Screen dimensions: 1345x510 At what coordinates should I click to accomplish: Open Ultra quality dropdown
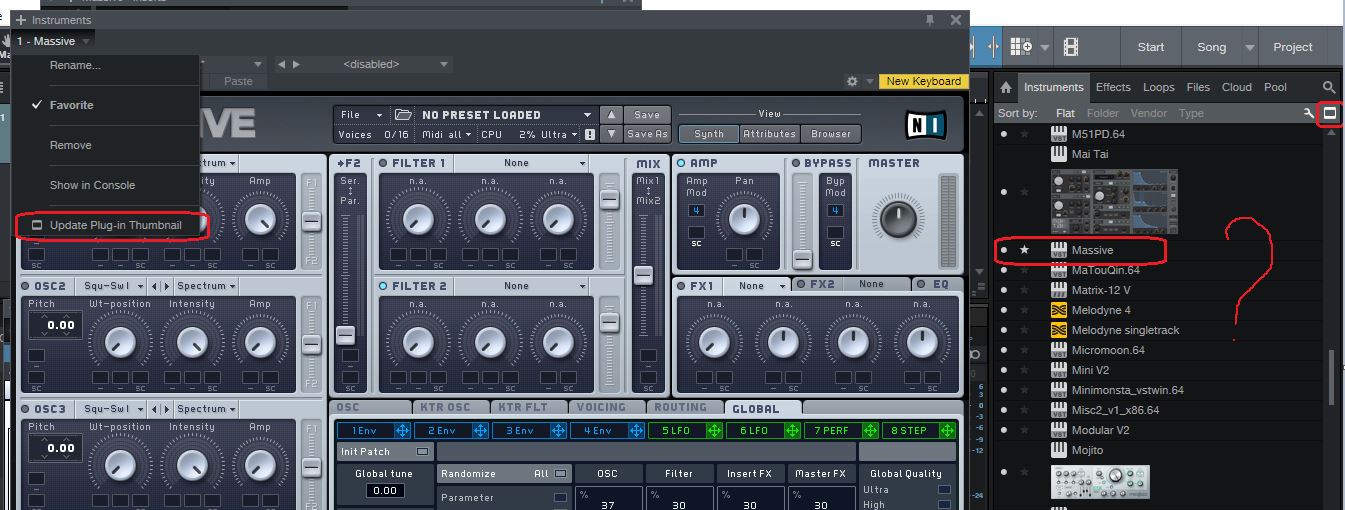tap(558, 134)
